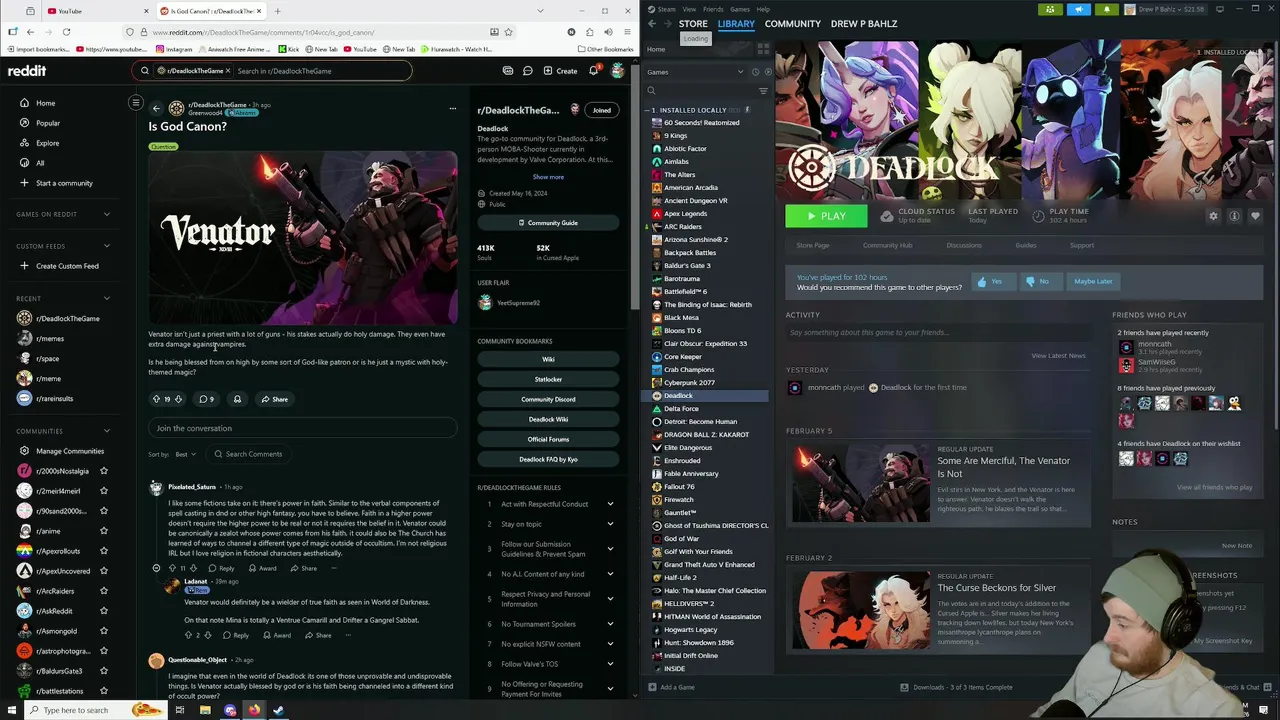Open Community Guide button
Screen dimensions: 1280x720
[548, 223]
